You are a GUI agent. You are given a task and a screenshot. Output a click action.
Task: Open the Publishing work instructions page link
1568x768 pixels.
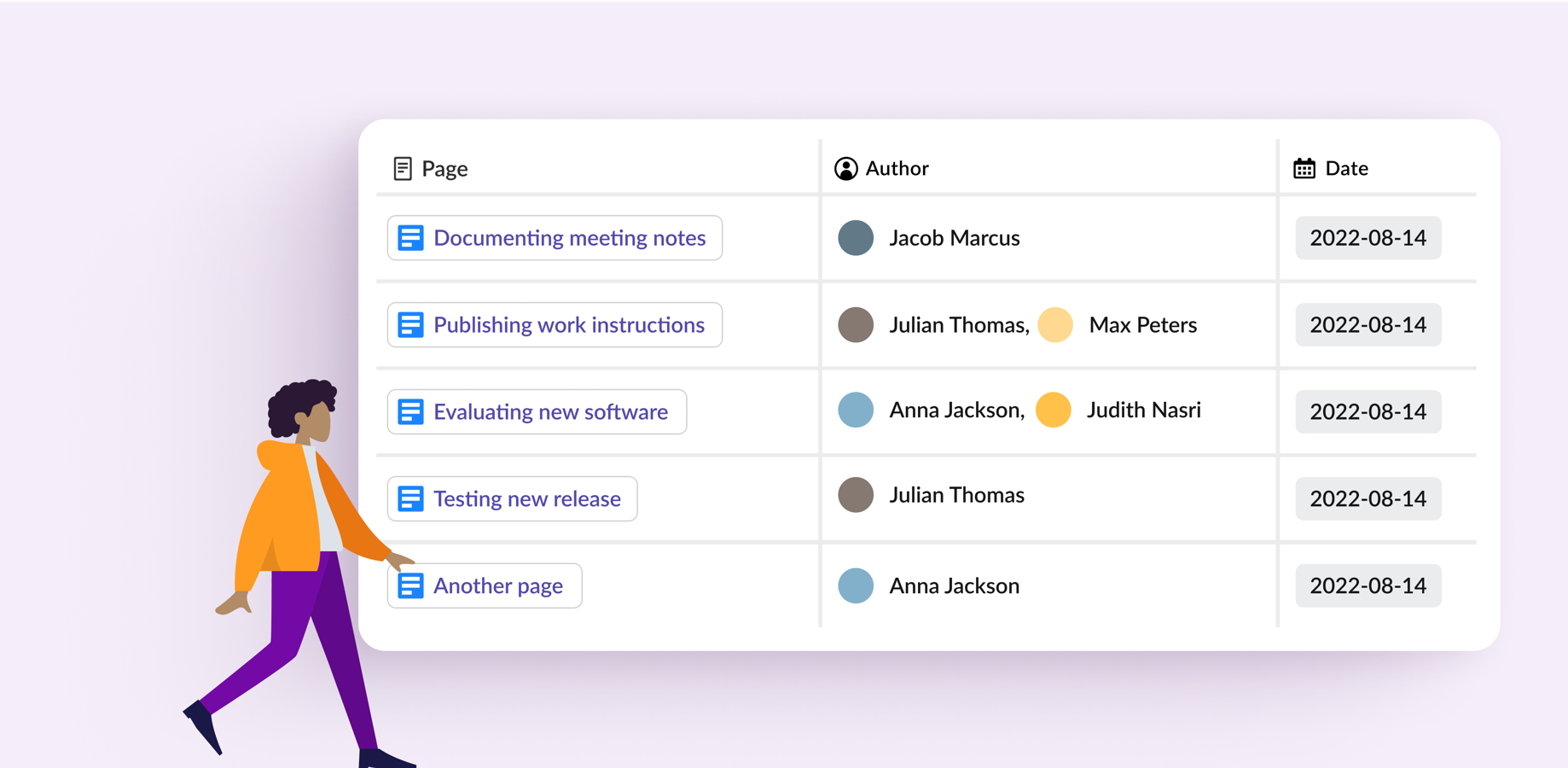pos(555,325)
